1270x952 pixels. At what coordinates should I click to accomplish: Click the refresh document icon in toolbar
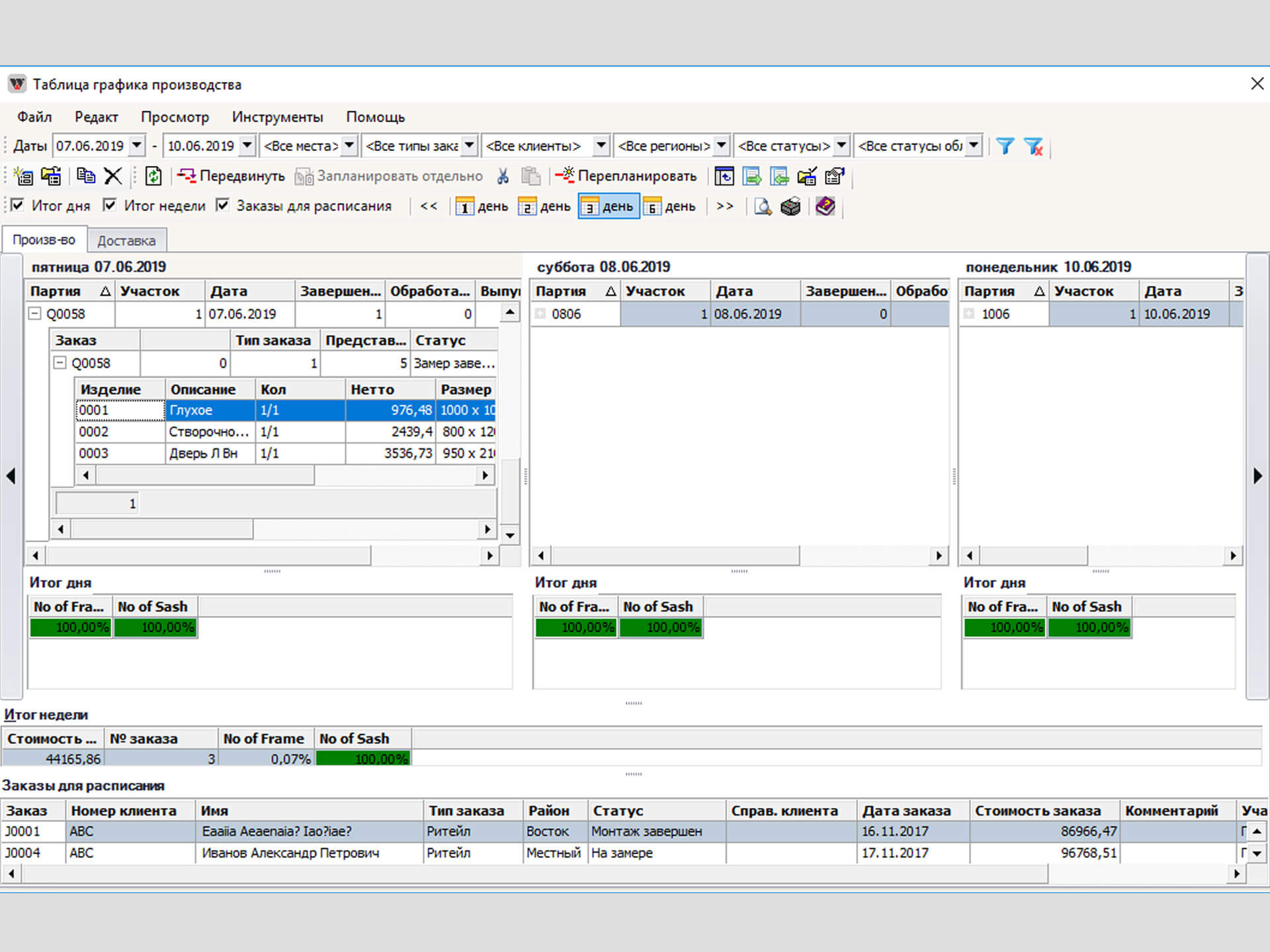coord(153,176)
